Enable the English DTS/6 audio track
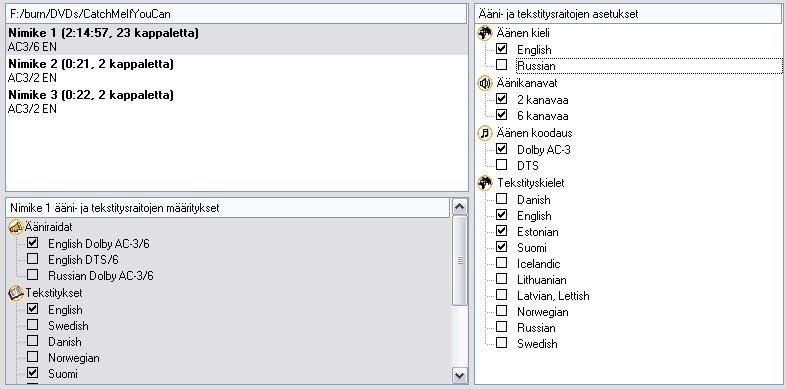This screenshot has height=389, width=786. pos(32,259)
